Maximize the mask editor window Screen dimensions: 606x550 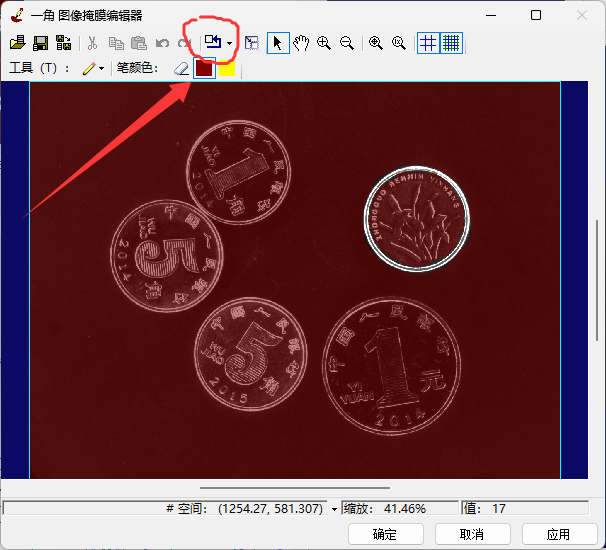[x=536, y=15]
